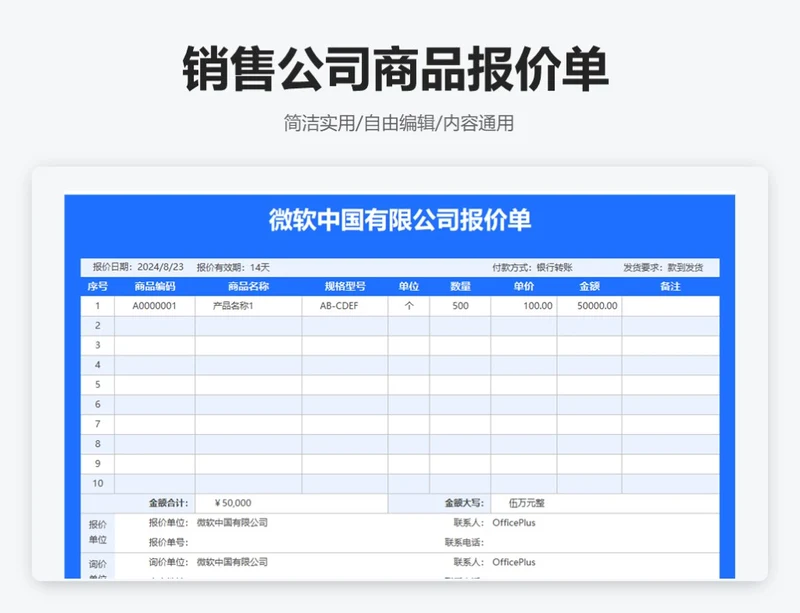Click the subtitle 简洁实用/自由编辑/内容通用
This screenshot has width=800, height=613.
[398, 124]
